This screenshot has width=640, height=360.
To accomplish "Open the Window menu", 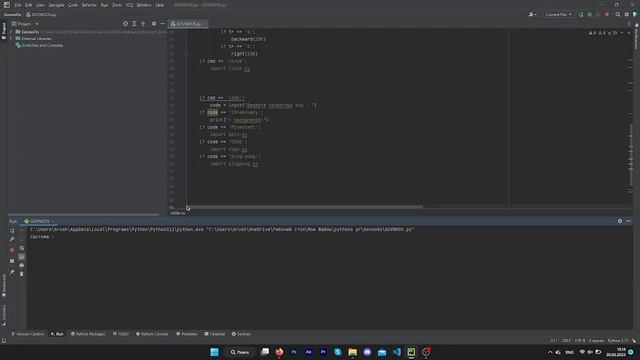I will click(x=144, y=5).
